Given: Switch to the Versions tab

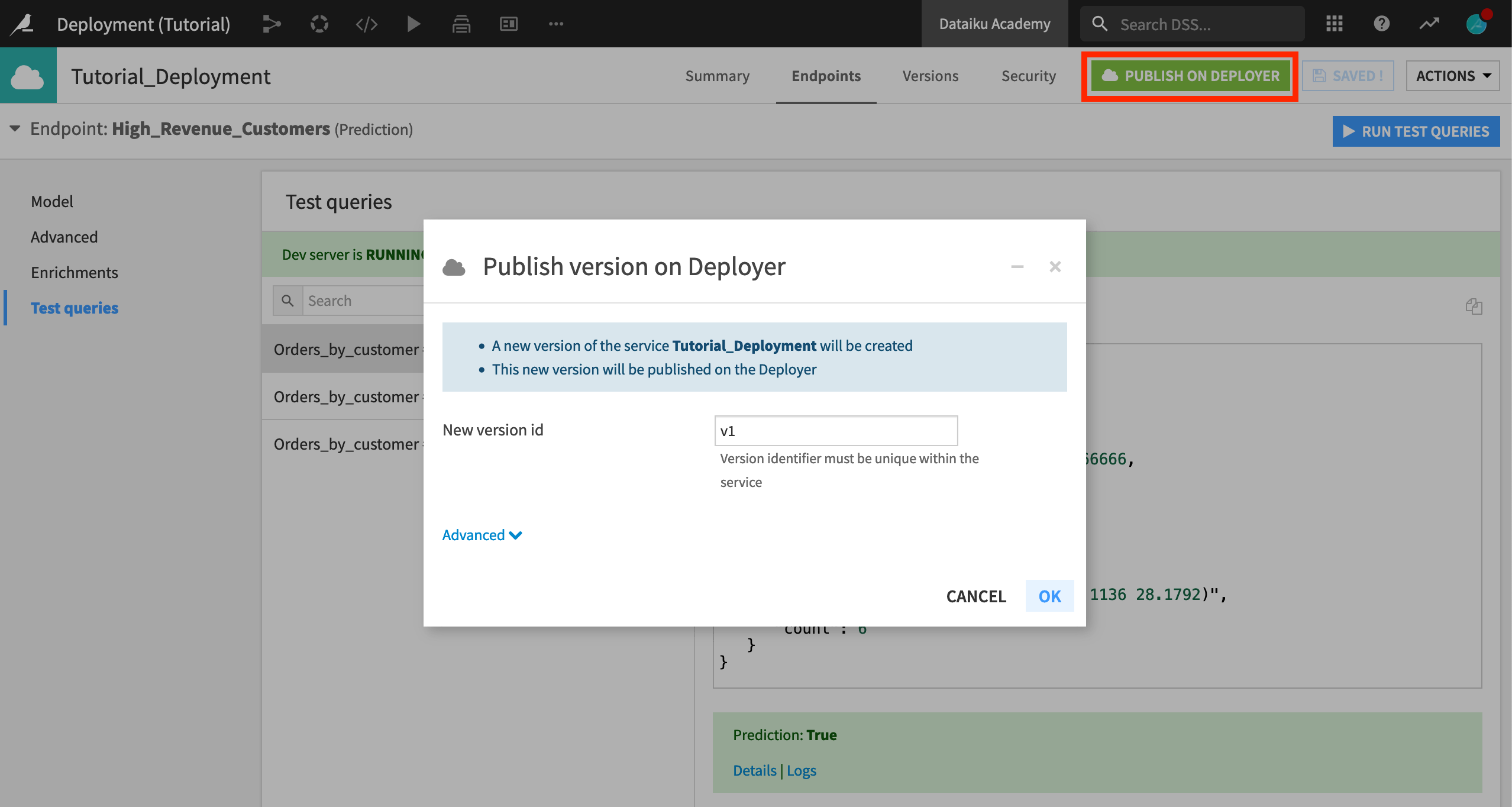Looking at the screenshot, I should pos(931,76).
